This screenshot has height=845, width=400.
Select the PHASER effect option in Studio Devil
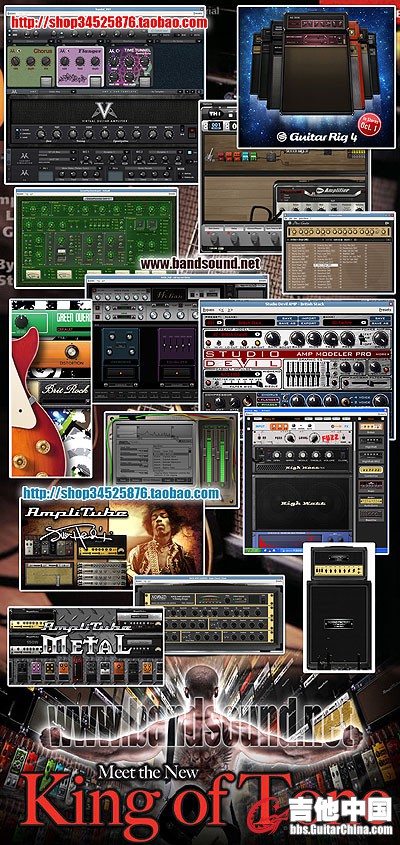(x=267, y=404)
